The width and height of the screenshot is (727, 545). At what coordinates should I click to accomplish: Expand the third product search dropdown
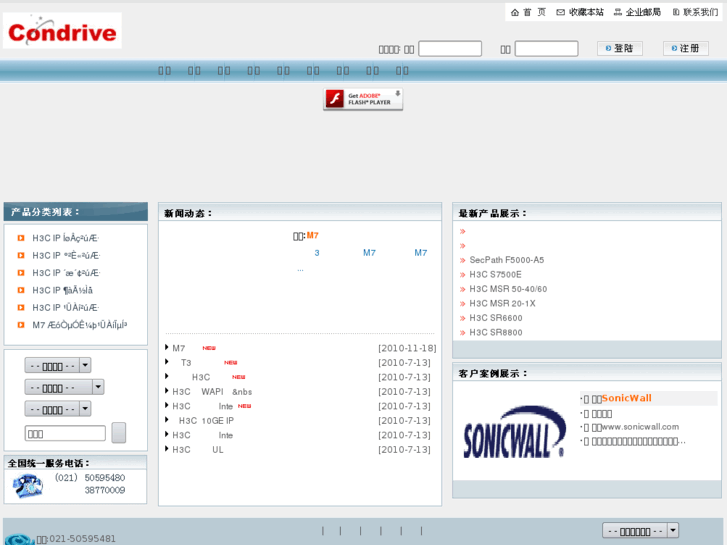pos(57,409)
